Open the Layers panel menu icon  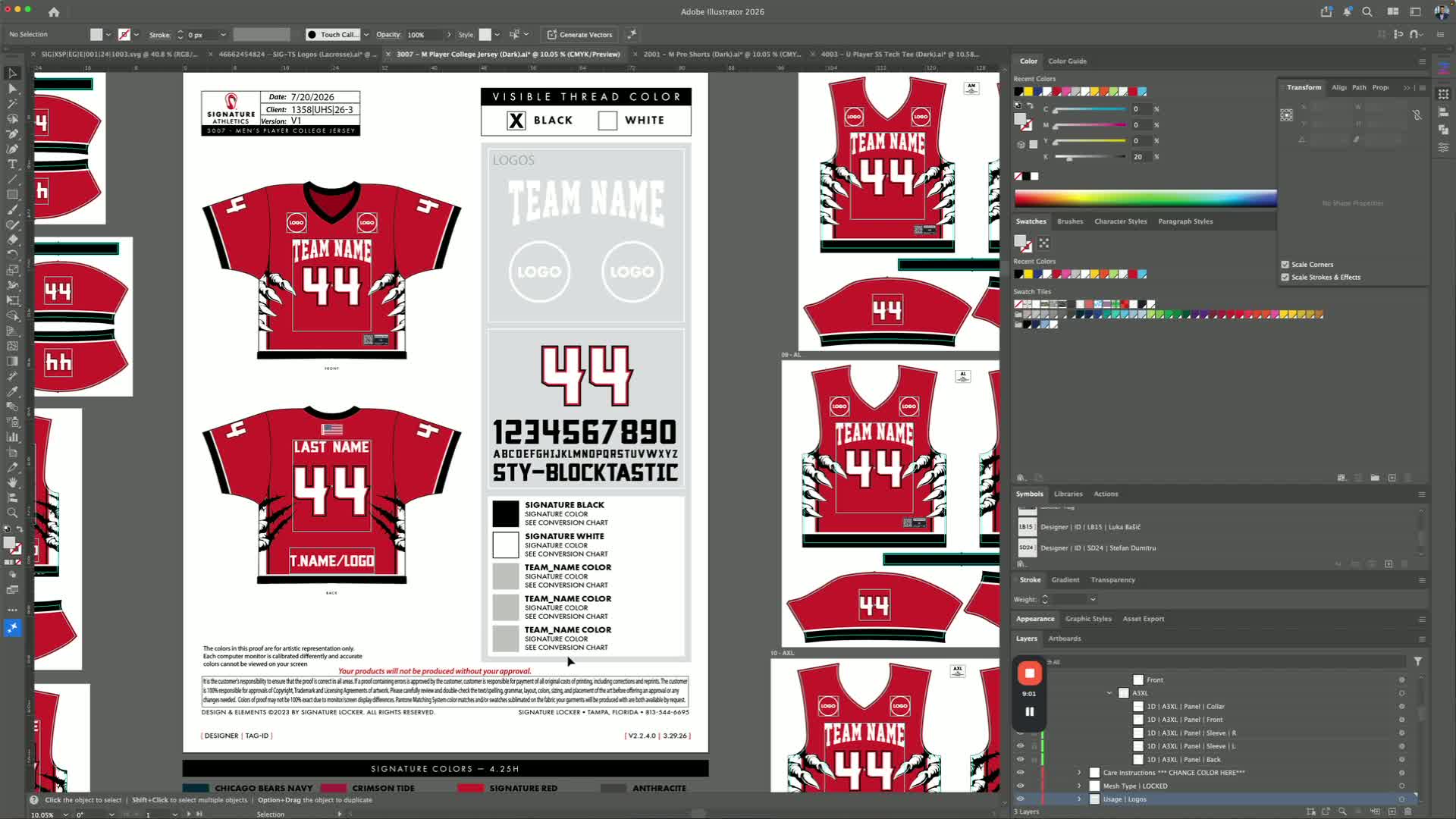click(x=1422, y=639)
